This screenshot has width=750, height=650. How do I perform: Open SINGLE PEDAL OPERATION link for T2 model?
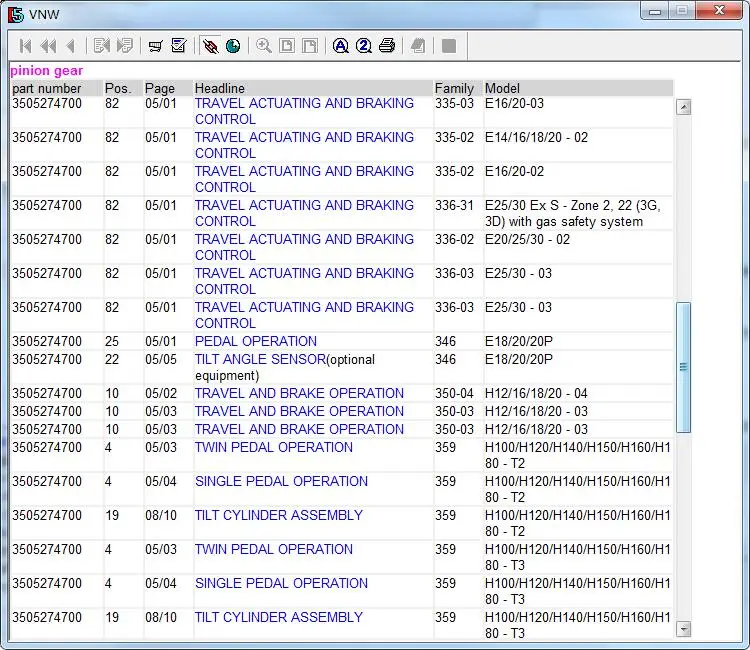(x=281, y=481)
